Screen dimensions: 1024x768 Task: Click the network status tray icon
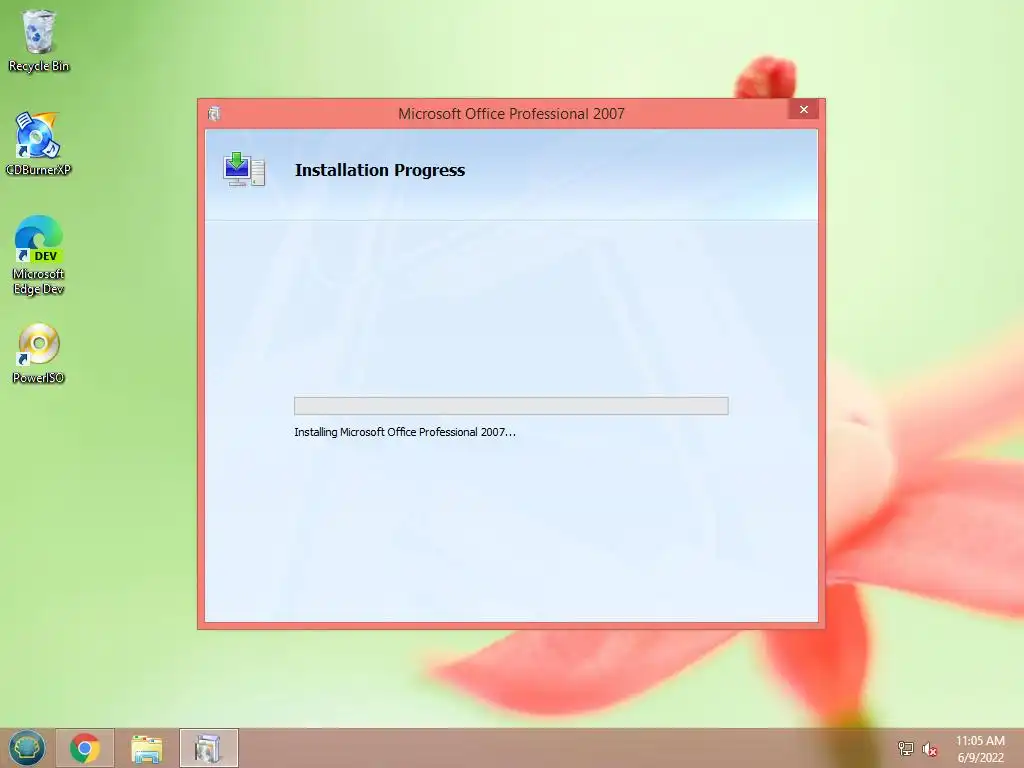pyautogui.click(x=905, y=748)
